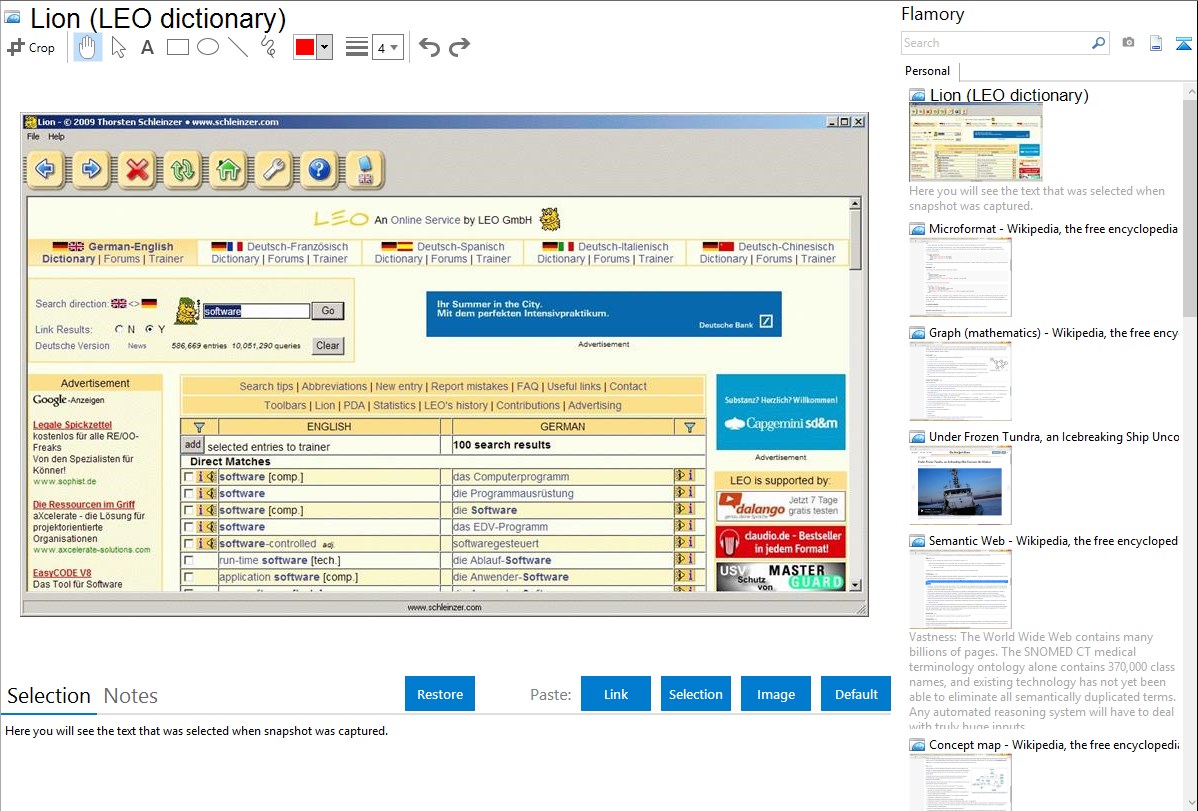Open the line width dropdown showing 4
Viewport: 1198px width, 811px height.
click(387, 47)
